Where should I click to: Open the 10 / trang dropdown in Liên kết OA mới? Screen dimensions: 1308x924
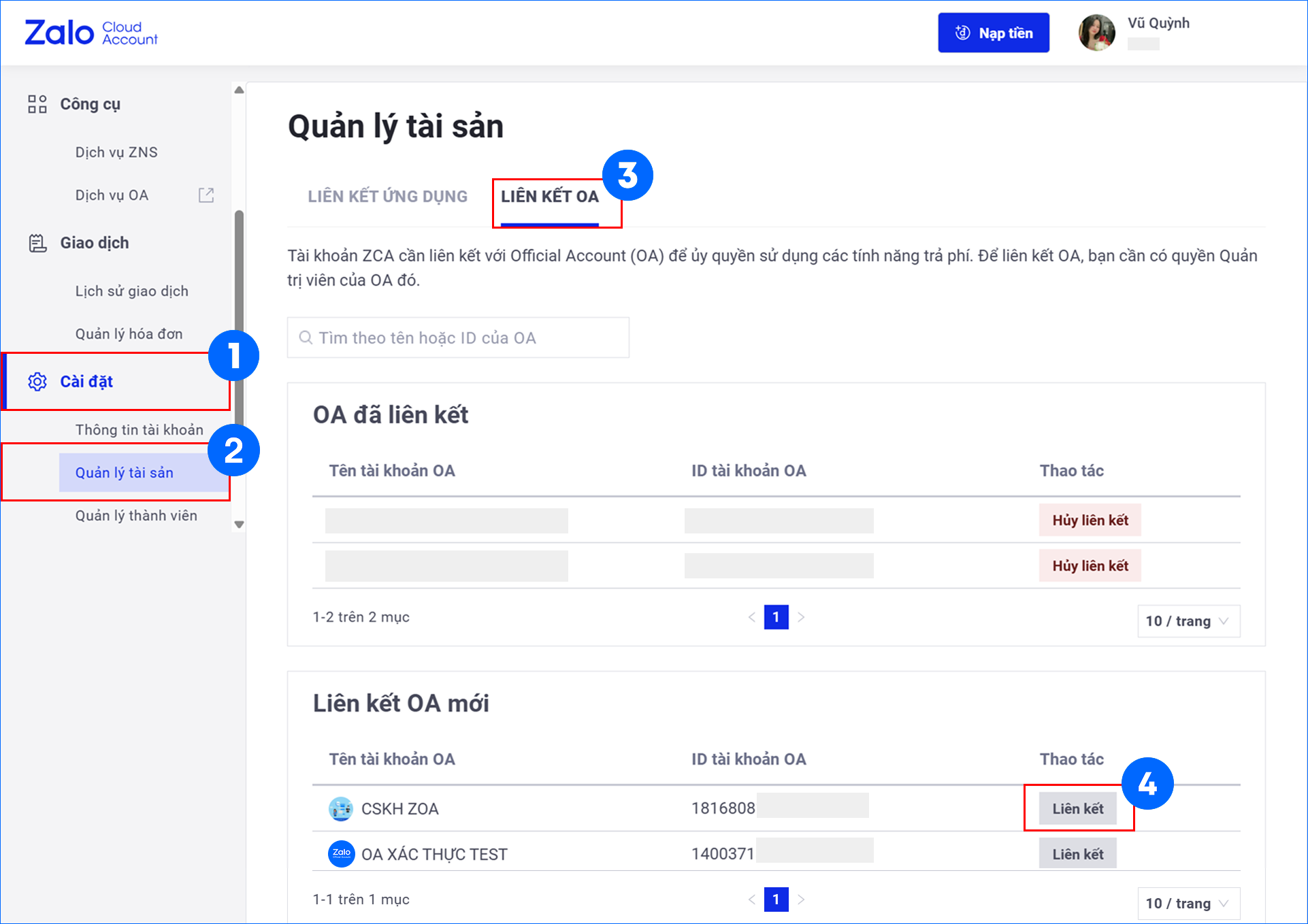pos(1188,904)
